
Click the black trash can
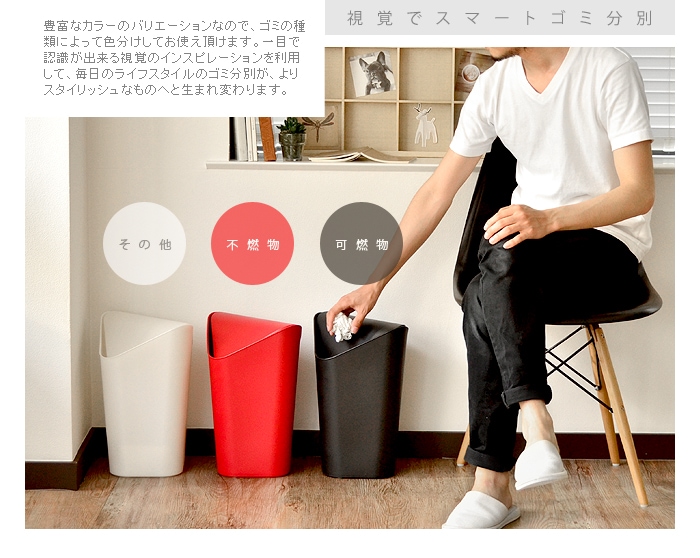tap(361, 396)
